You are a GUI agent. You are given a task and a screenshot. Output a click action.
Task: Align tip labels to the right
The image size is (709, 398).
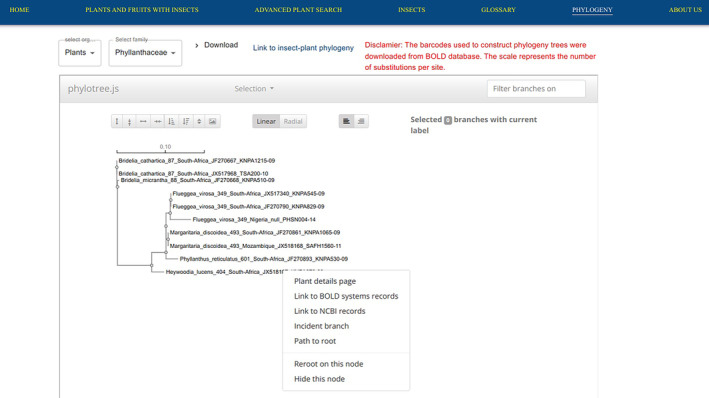(361, 121)
